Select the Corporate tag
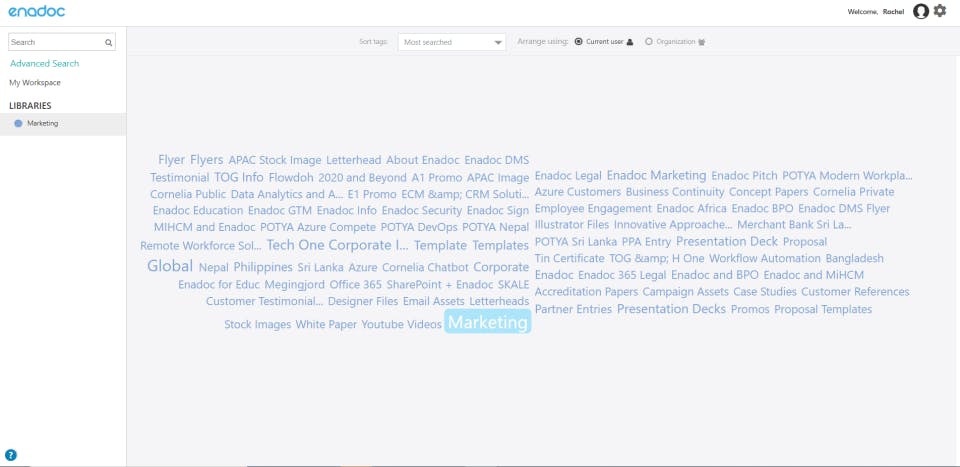Image resolution: width=960 pixels, height=467 pixels. tap(501, 267)
